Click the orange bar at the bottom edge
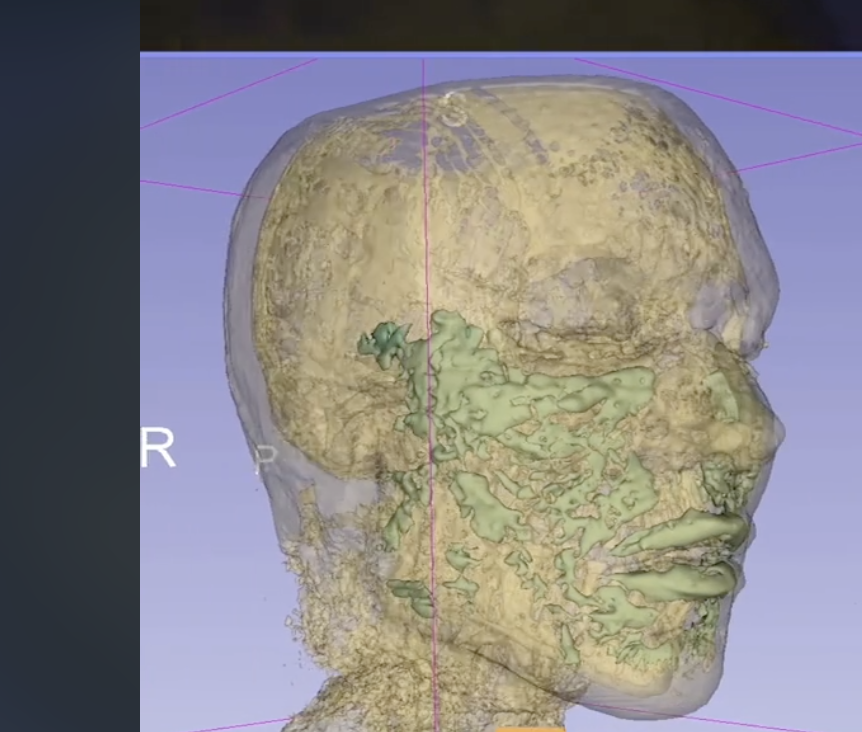 click(x=530, y=728)
